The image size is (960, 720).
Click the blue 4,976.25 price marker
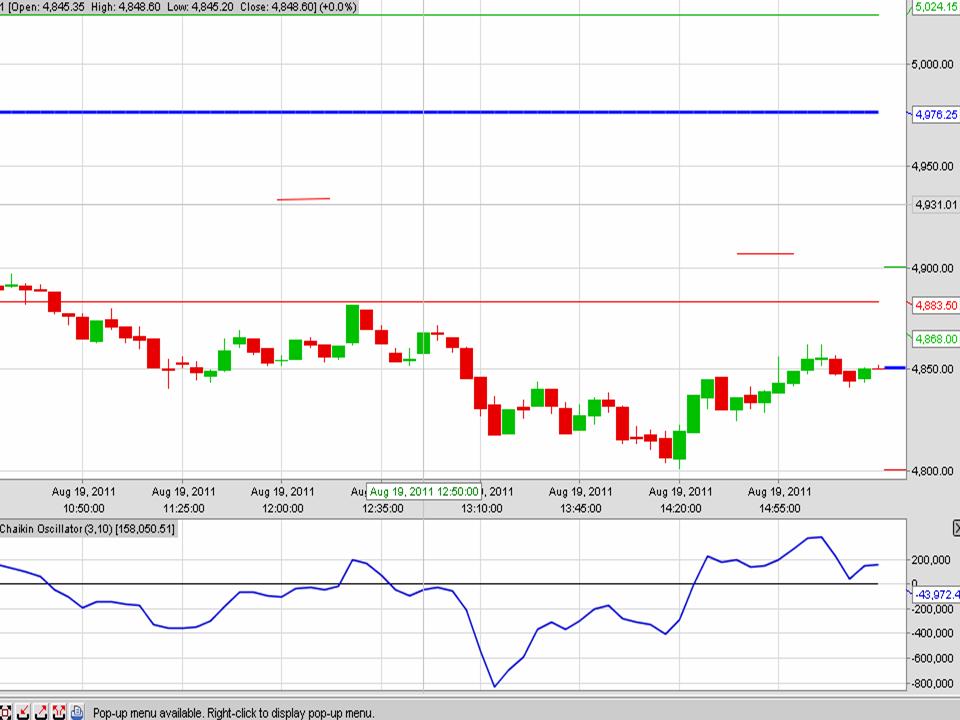936,115
